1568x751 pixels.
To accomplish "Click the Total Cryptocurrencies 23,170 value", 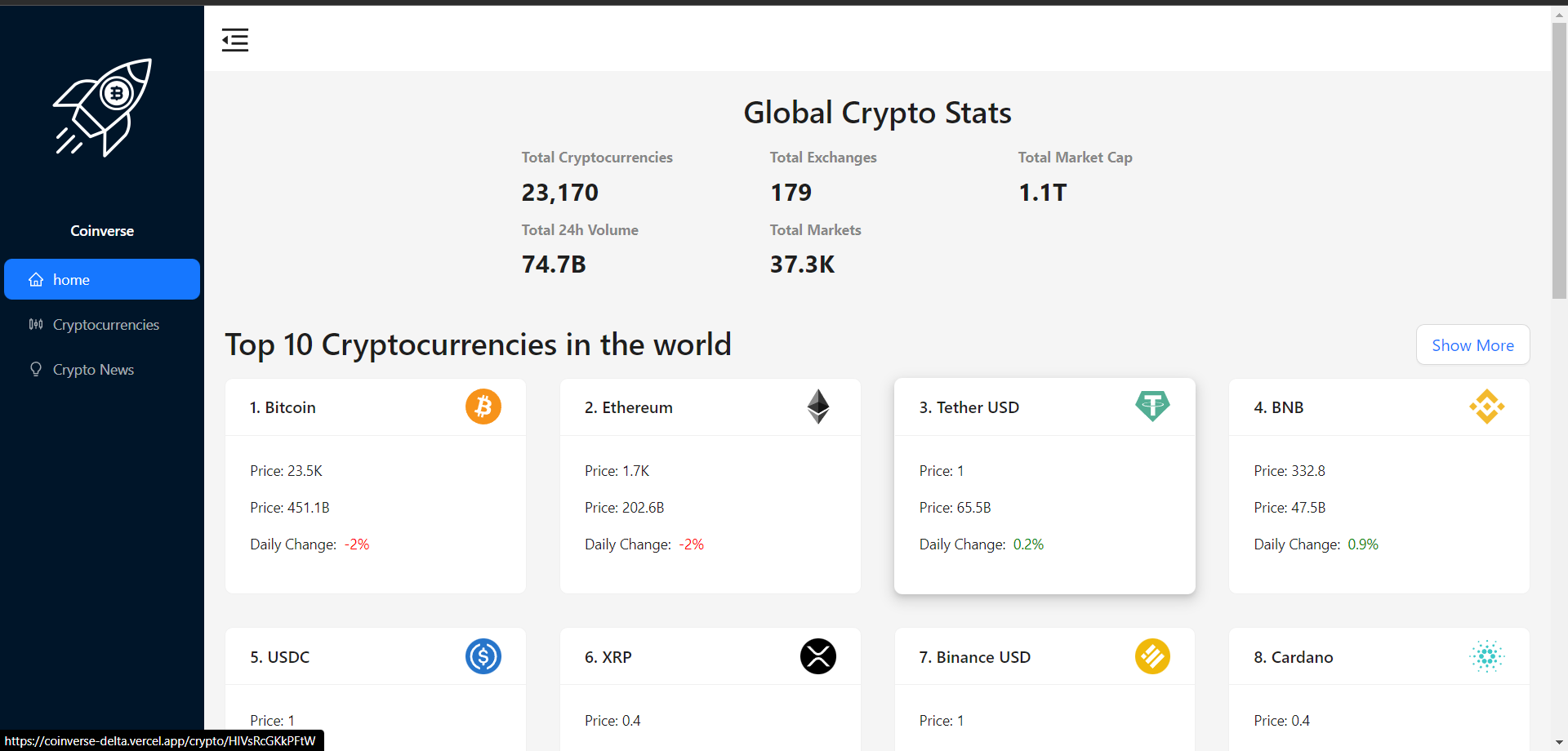I will (x=560, y=193).
